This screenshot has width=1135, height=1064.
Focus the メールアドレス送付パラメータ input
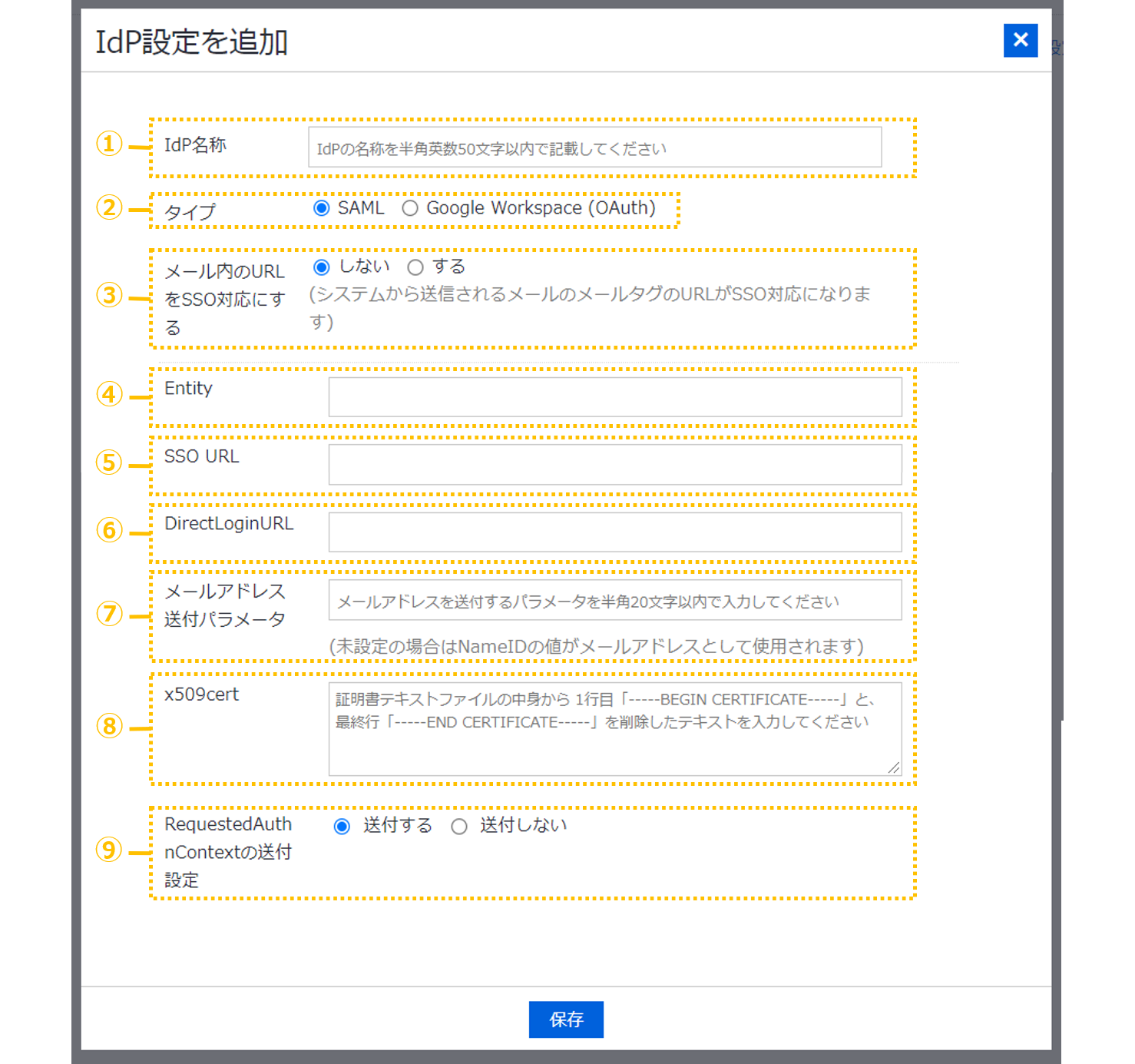(x=614, y=601)
